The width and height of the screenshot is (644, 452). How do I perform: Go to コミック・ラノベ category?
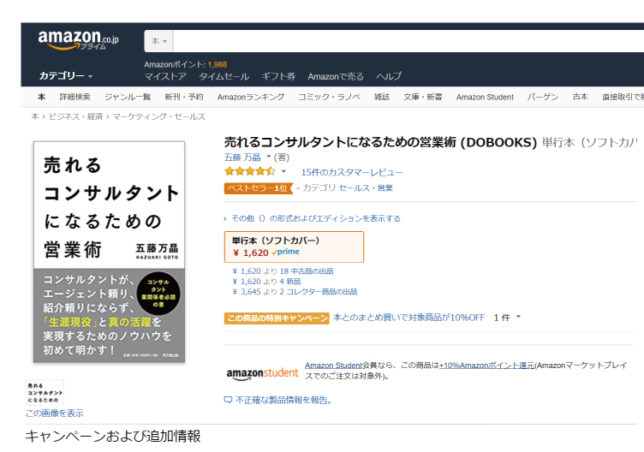(329, 97)
